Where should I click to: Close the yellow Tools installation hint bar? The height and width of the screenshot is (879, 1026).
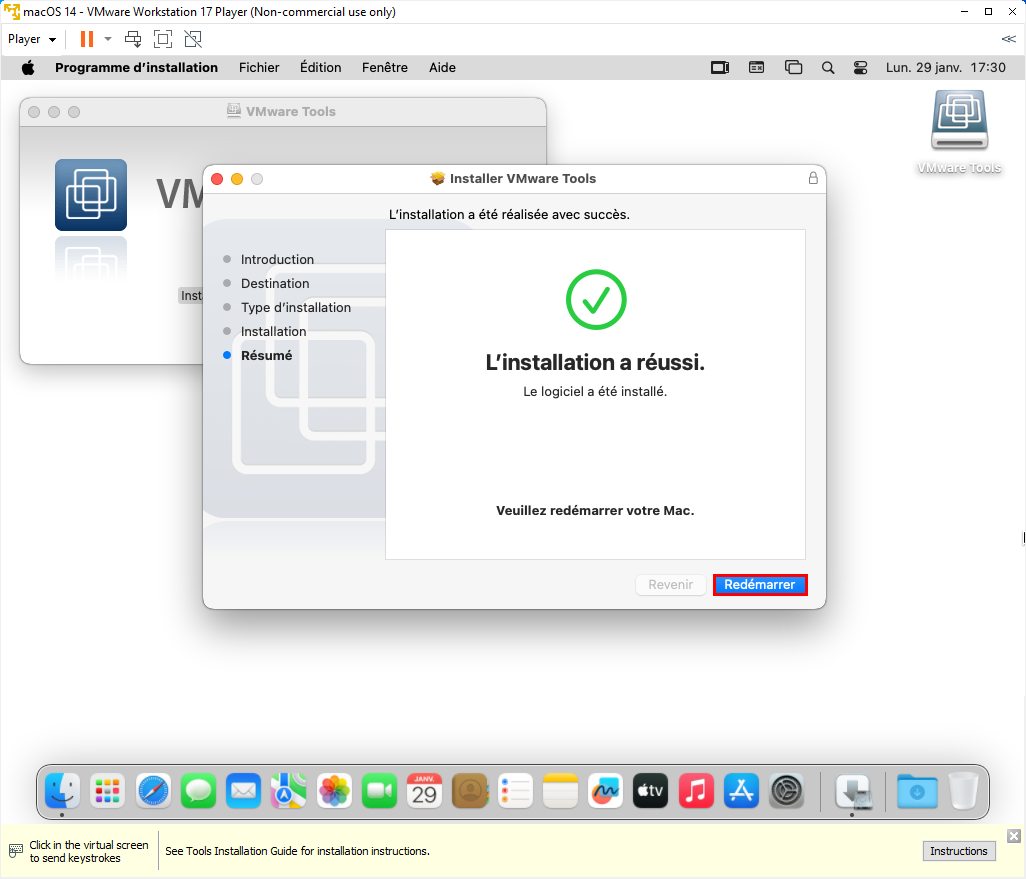(x=1014, y=836)
